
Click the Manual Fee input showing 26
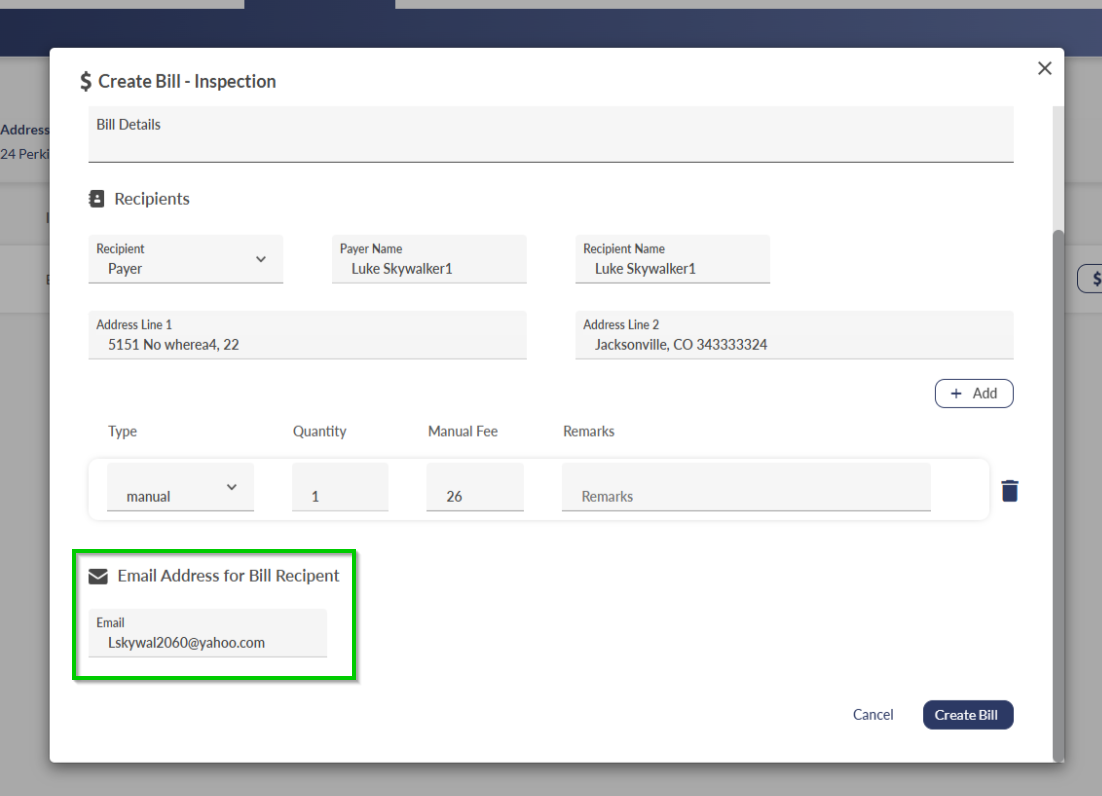click(x=475, y=488)
